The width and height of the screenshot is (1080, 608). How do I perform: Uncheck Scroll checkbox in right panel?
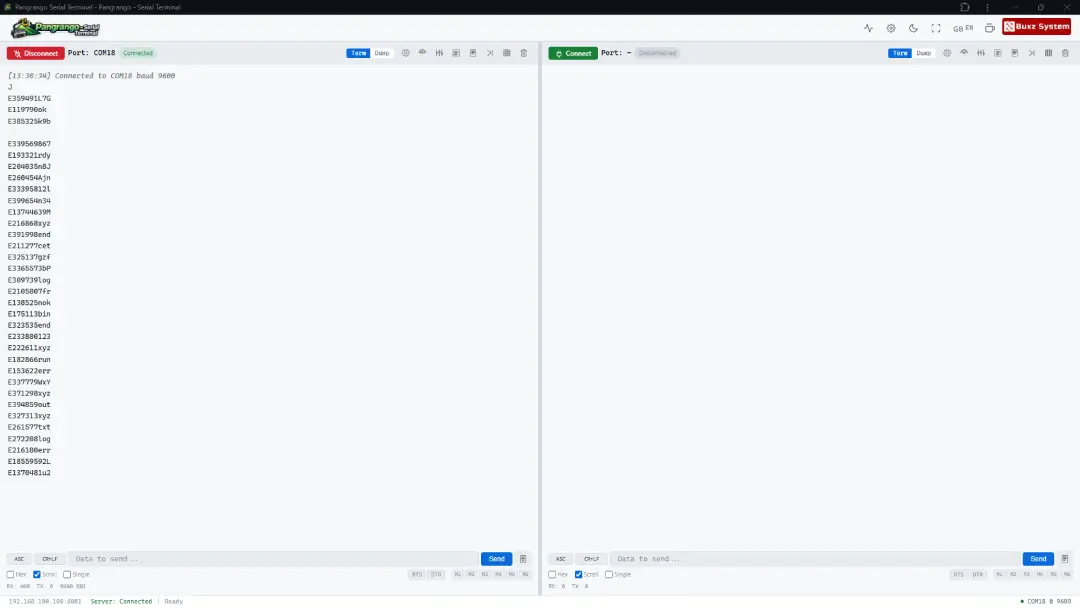[x=579, y=574]
